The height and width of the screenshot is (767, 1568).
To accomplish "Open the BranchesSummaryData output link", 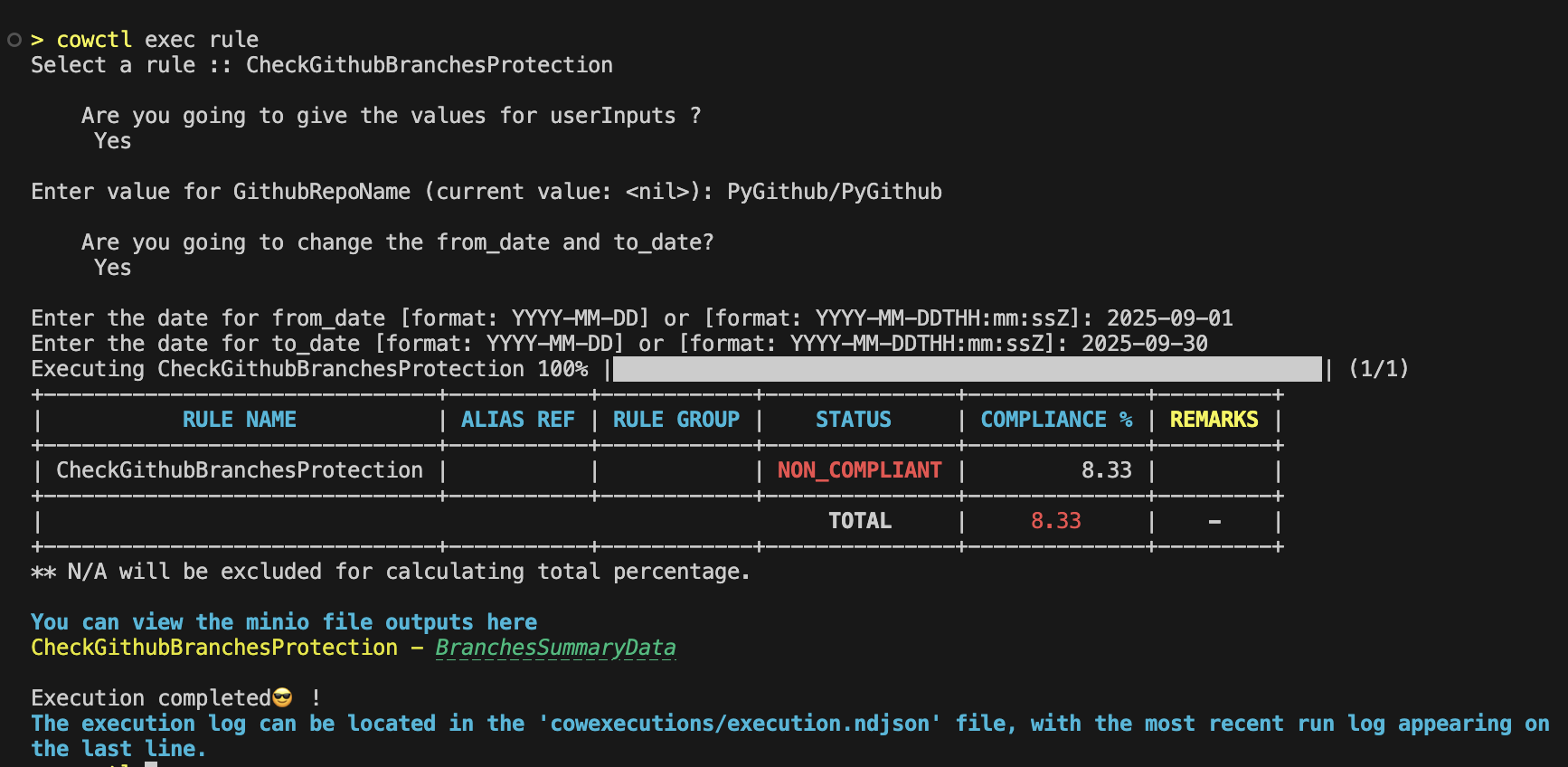I will click(555, 648).
